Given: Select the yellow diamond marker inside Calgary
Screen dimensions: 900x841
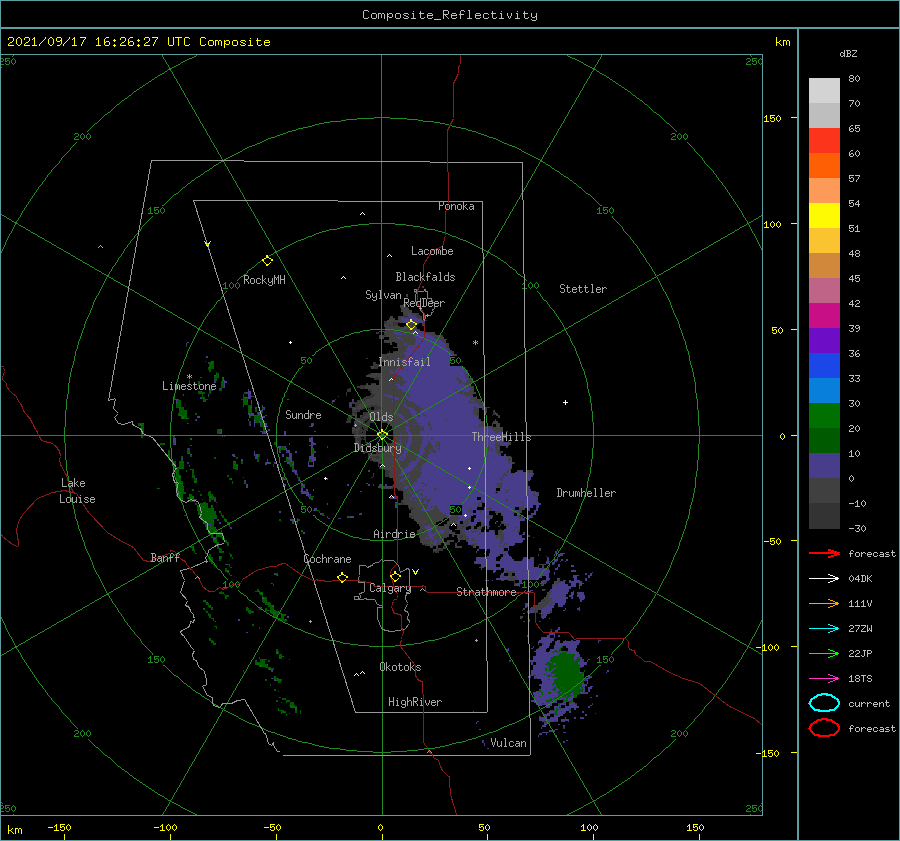Looking at the screenshot, I should coord(395,576).
